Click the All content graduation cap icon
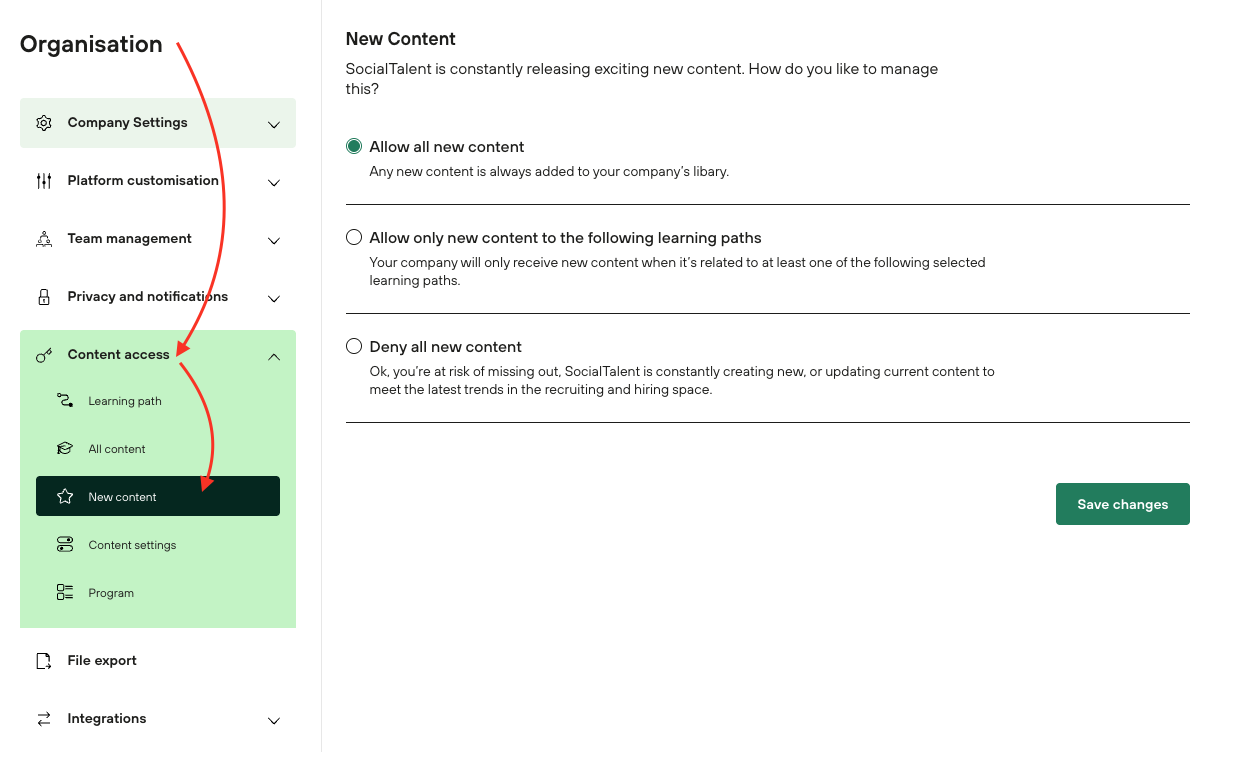Viewport: 1237px width, 760px height. coord(65,449)
